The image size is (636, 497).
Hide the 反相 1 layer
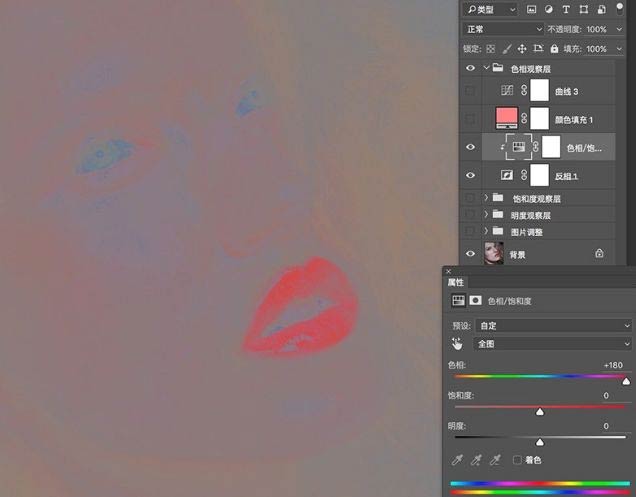tap(470, 175)
